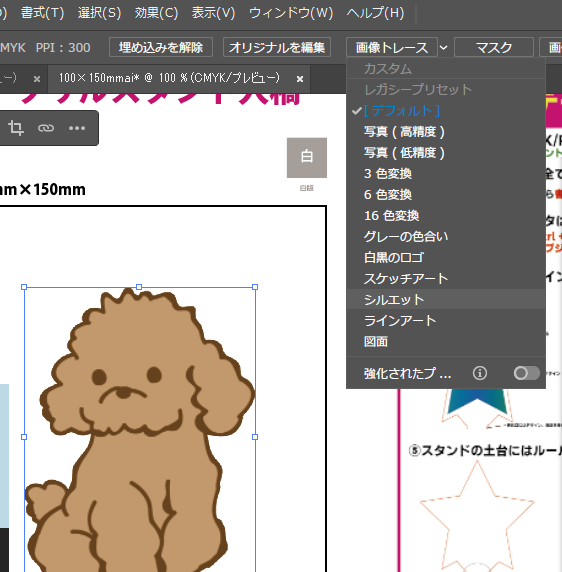This screenshot has width=562, height=572.
Task: Select the crop image icon
Action: [x=16, y=128]
